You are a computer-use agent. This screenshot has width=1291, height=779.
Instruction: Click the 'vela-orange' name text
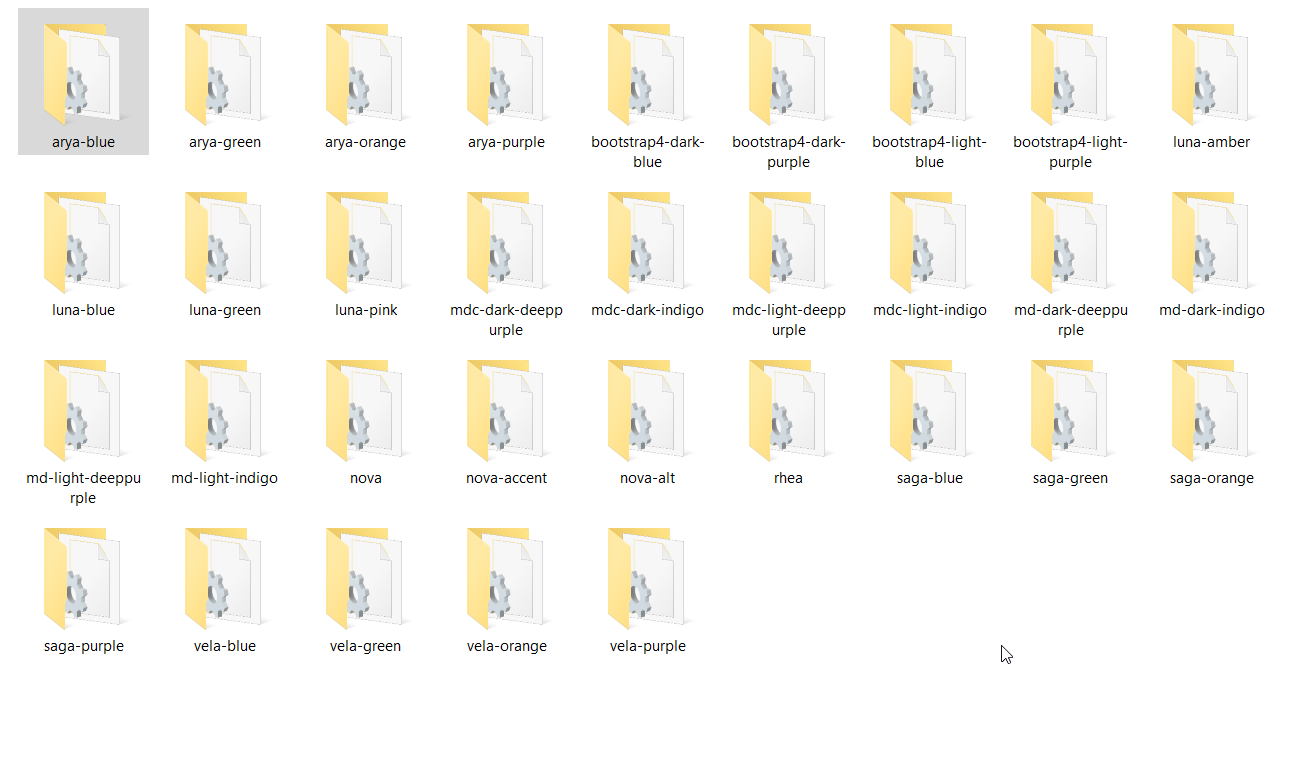click(506, 646)
